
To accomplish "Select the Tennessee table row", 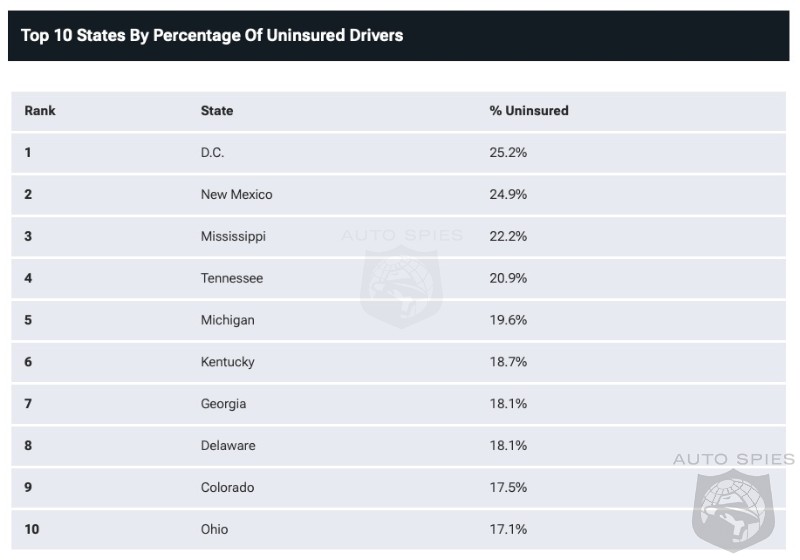I will pos(398,278).
